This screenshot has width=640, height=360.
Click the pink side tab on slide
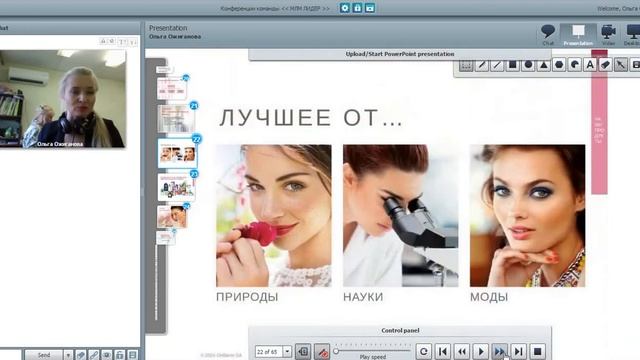[x=599, y=122]
